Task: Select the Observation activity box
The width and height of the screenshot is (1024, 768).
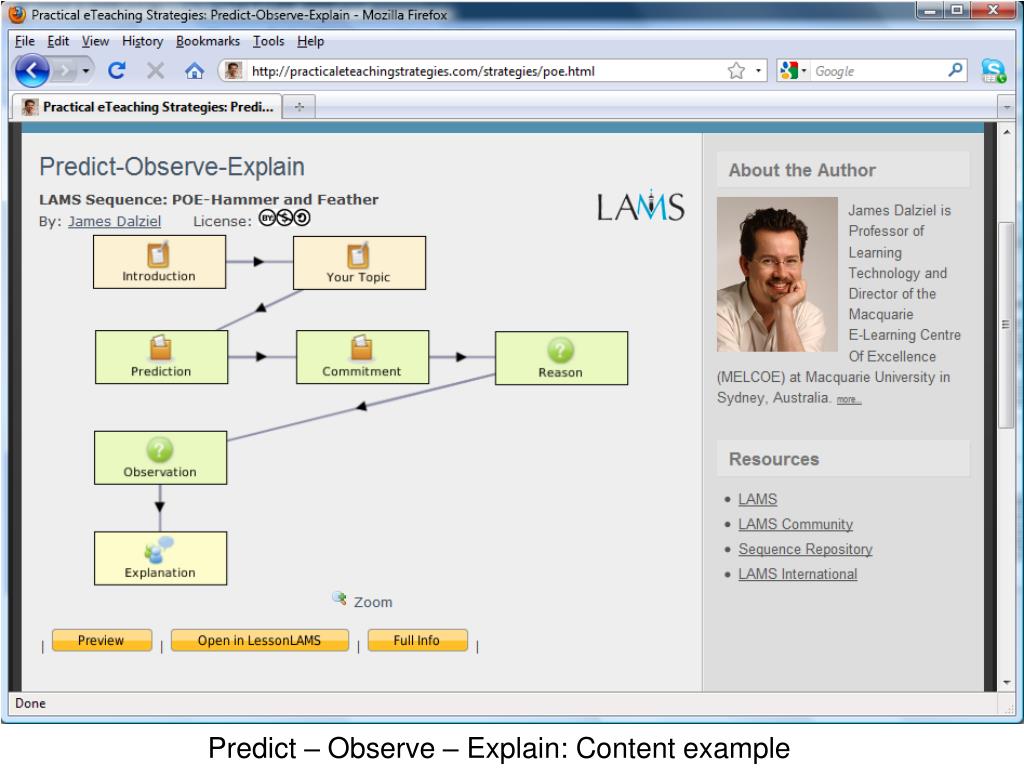Action: point(160,457)
